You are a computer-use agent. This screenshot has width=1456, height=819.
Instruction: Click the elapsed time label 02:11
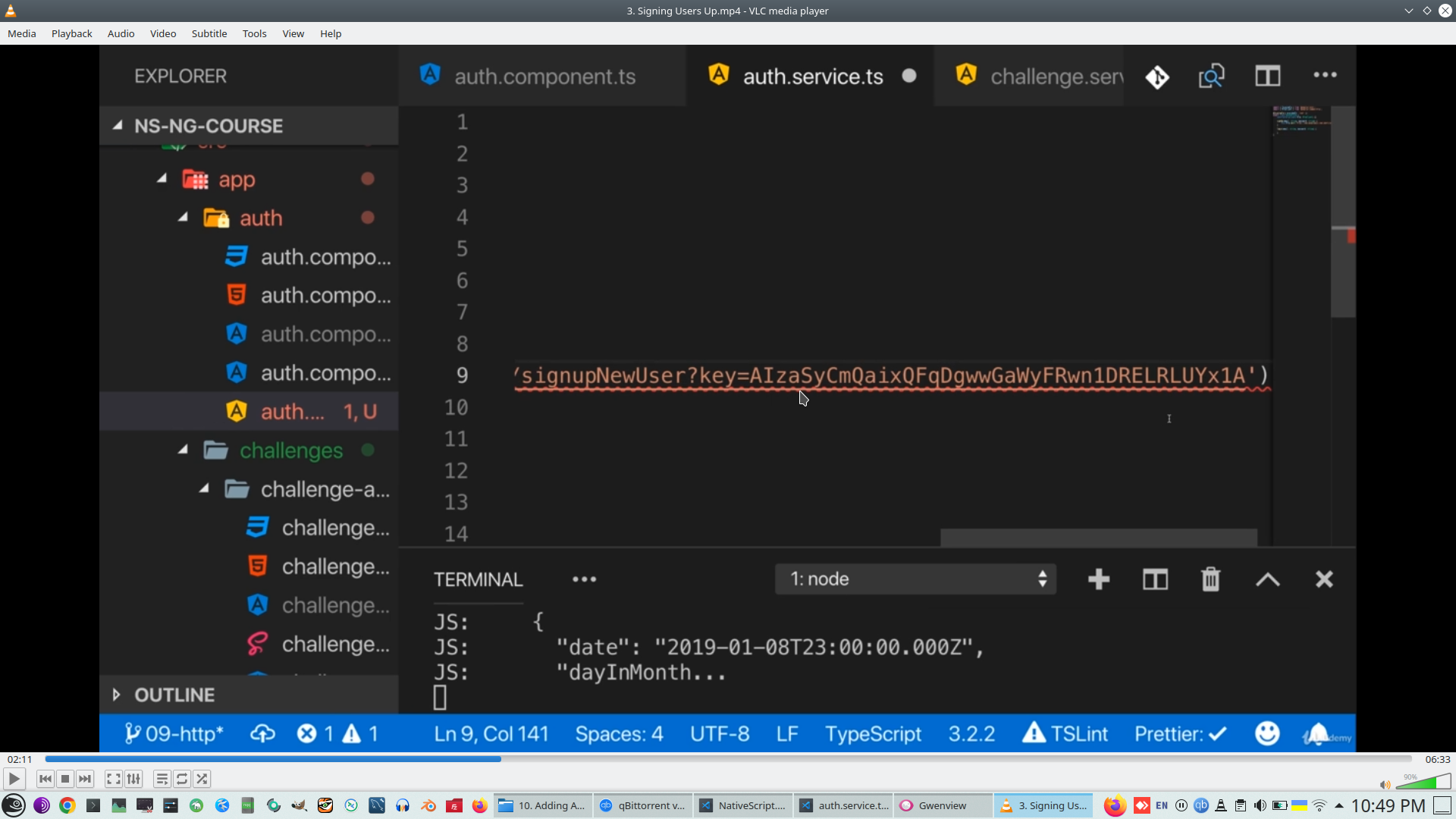click(20, 759)
